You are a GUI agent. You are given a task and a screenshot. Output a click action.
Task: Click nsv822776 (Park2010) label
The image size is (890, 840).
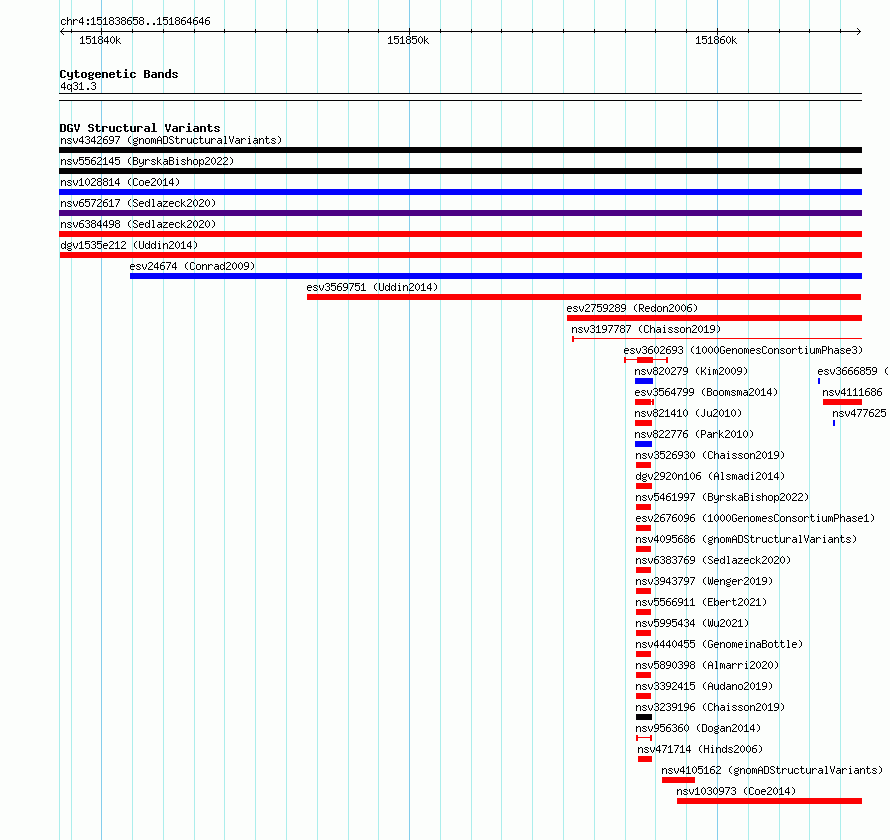694,434
